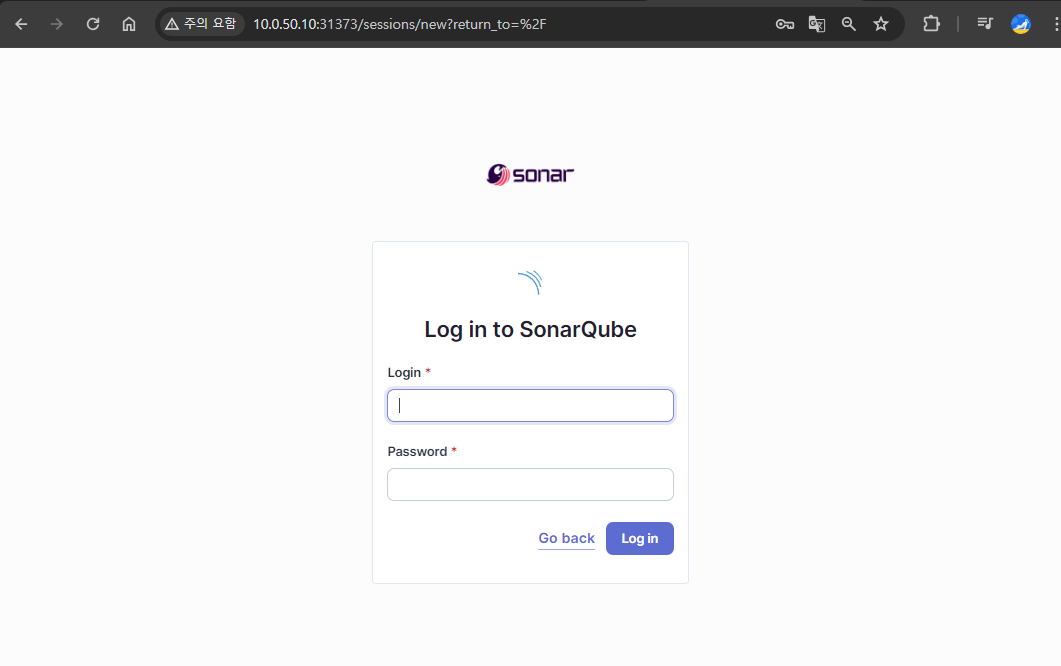Open the zoom magnifier icon in address bar
Image resolution: width=1061 pixels, height=666 pixels.
(x=849, y=24)
